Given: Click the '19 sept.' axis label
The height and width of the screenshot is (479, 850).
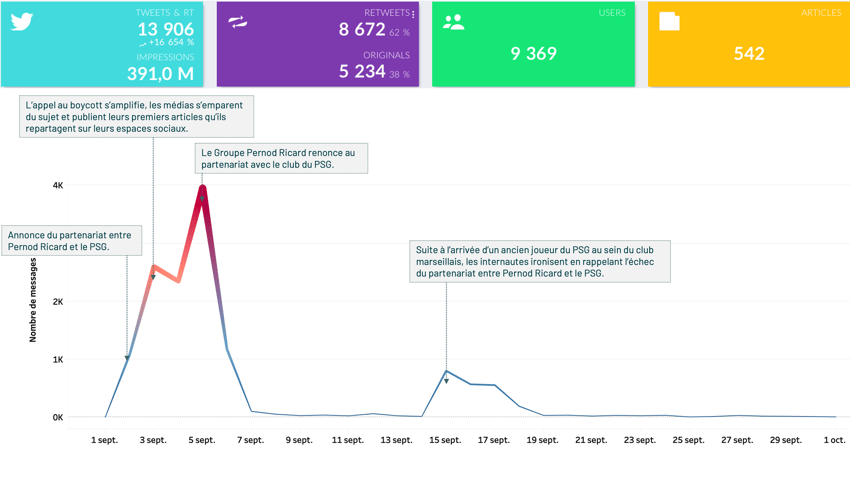Looking at the screenshot, I should [542, 440].
